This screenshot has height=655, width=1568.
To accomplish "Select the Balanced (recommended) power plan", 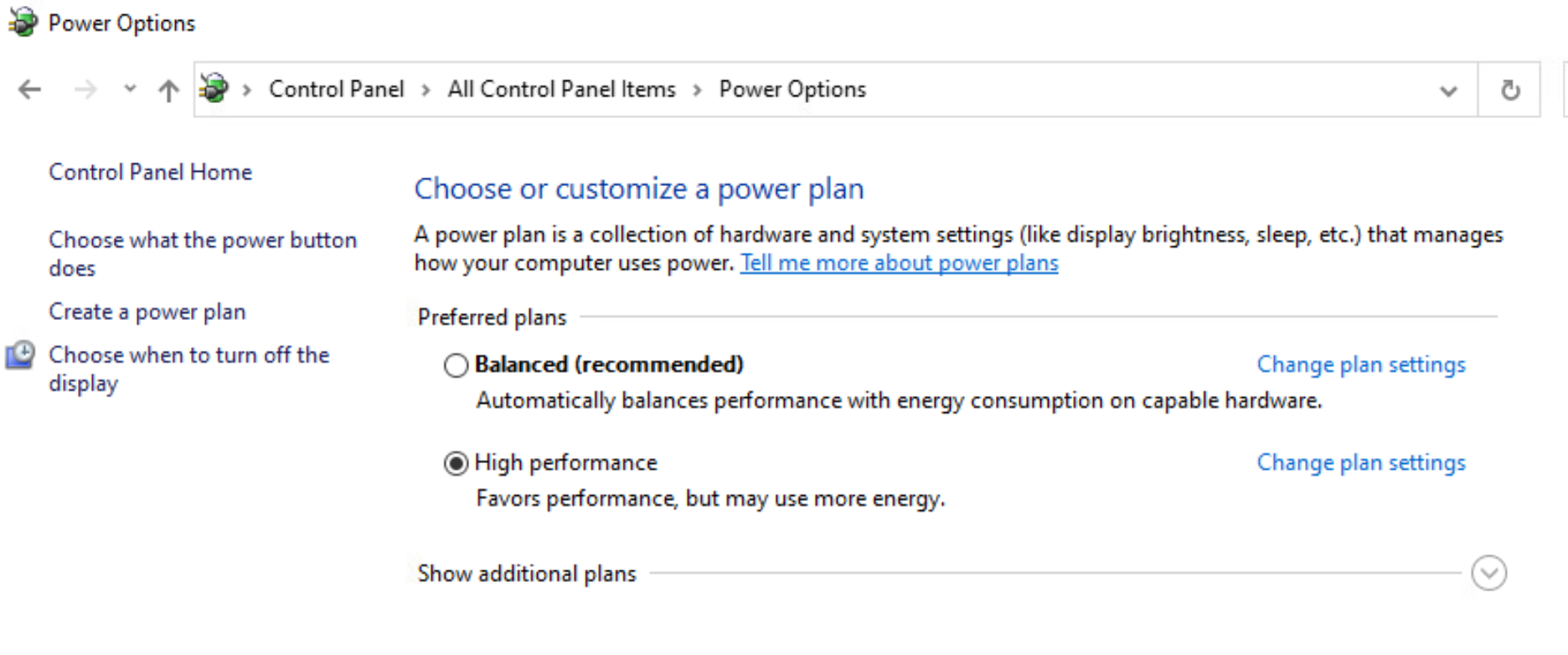I will (x=456, y=365).
